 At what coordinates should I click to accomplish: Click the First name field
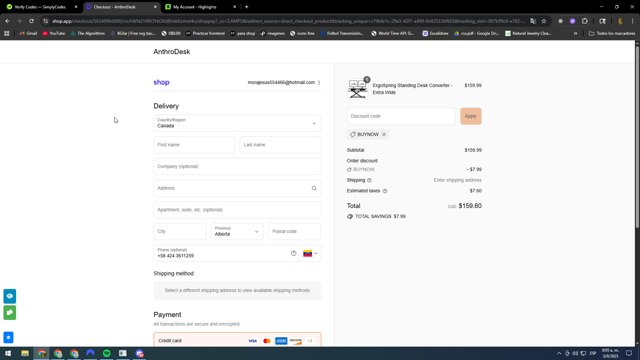[194, 145]
